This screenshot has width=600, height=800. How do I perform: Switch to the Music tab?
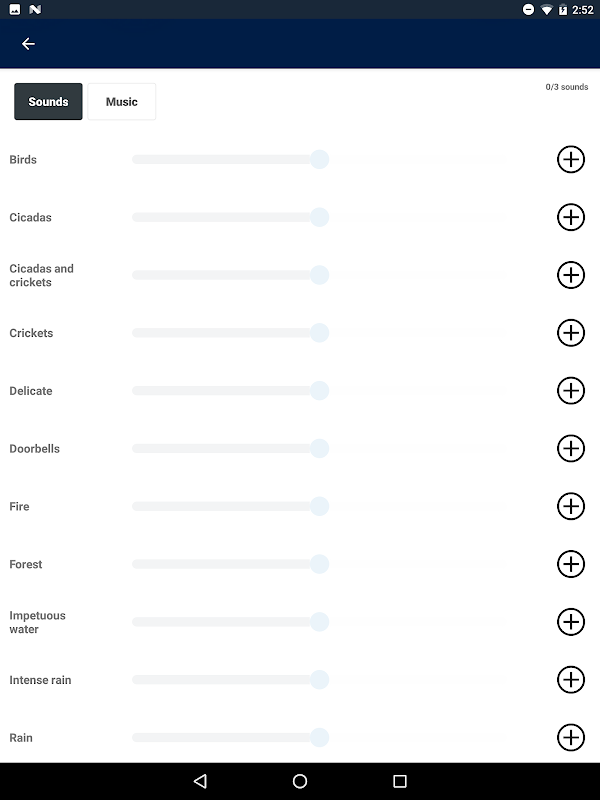pos(122,102)
